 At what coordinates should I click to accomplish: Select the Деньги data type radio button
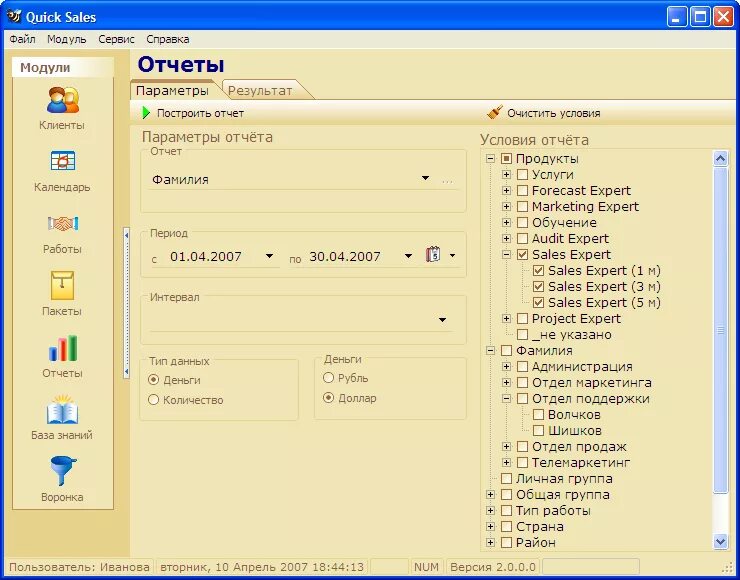point(153,380)
